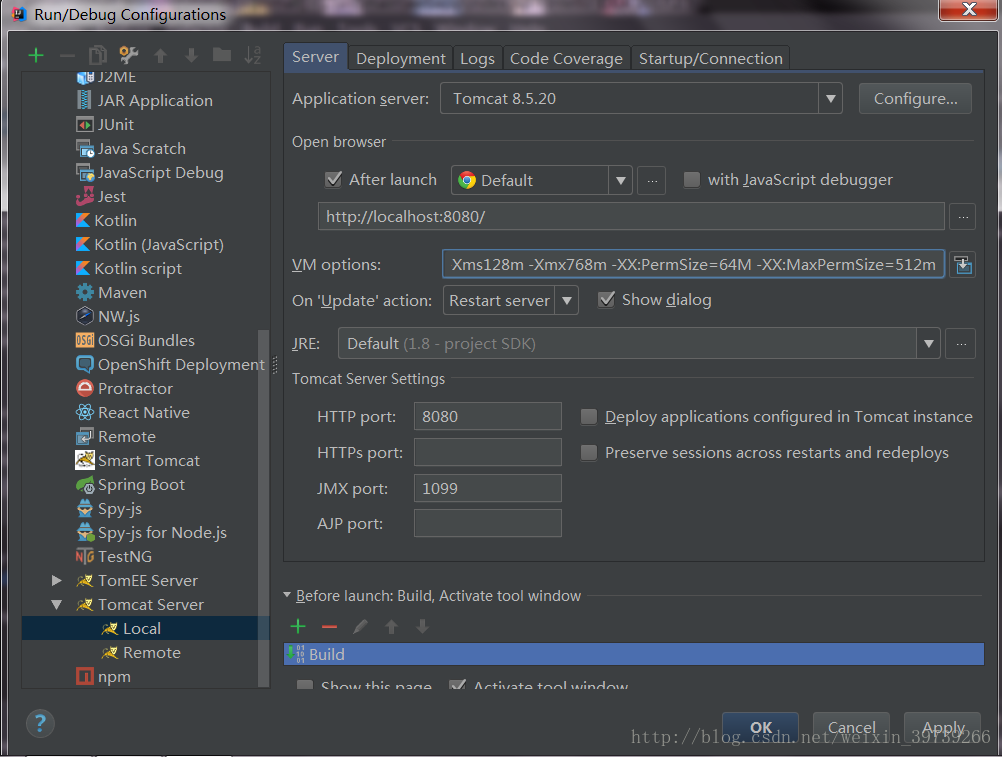
Task: Select the Build entry in before-launch list
Action: 634,654
